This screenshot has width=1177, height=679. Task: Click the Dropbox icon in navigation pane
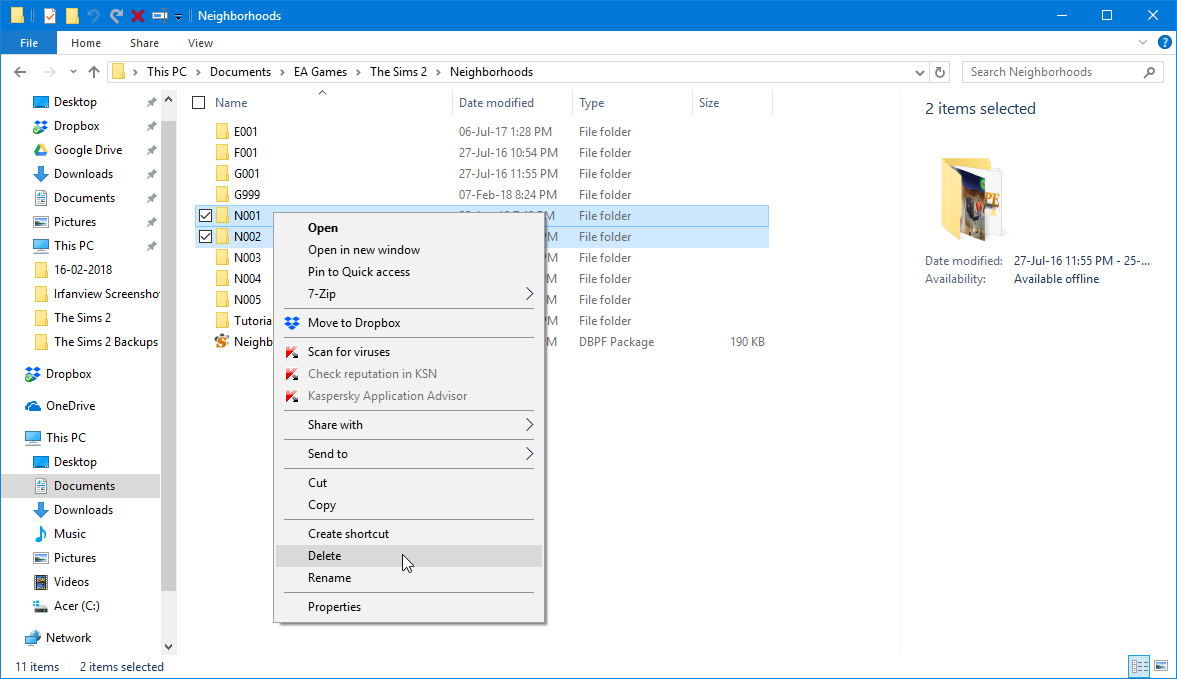point(32,374)
